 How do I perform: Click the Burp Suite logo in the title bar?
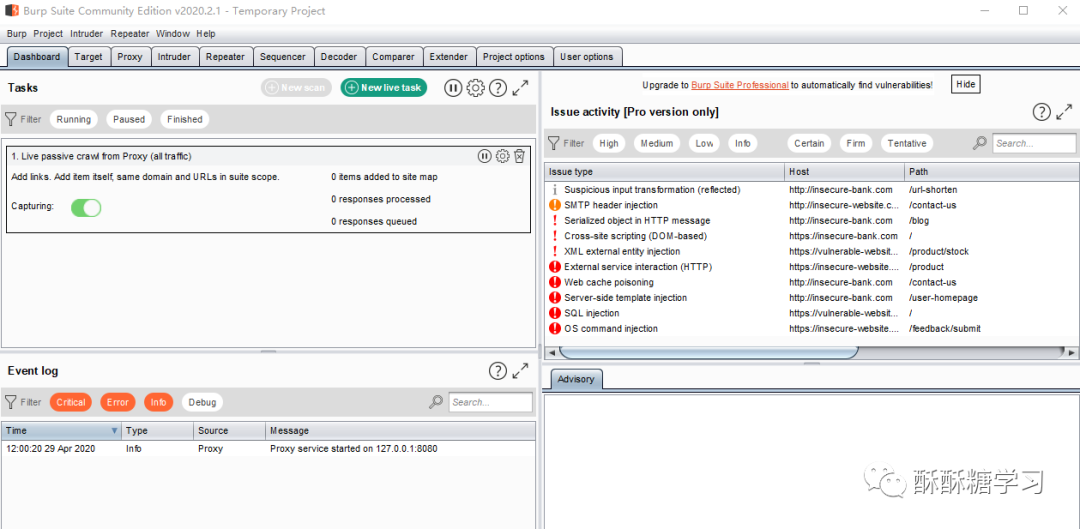(x=12, y=10)
